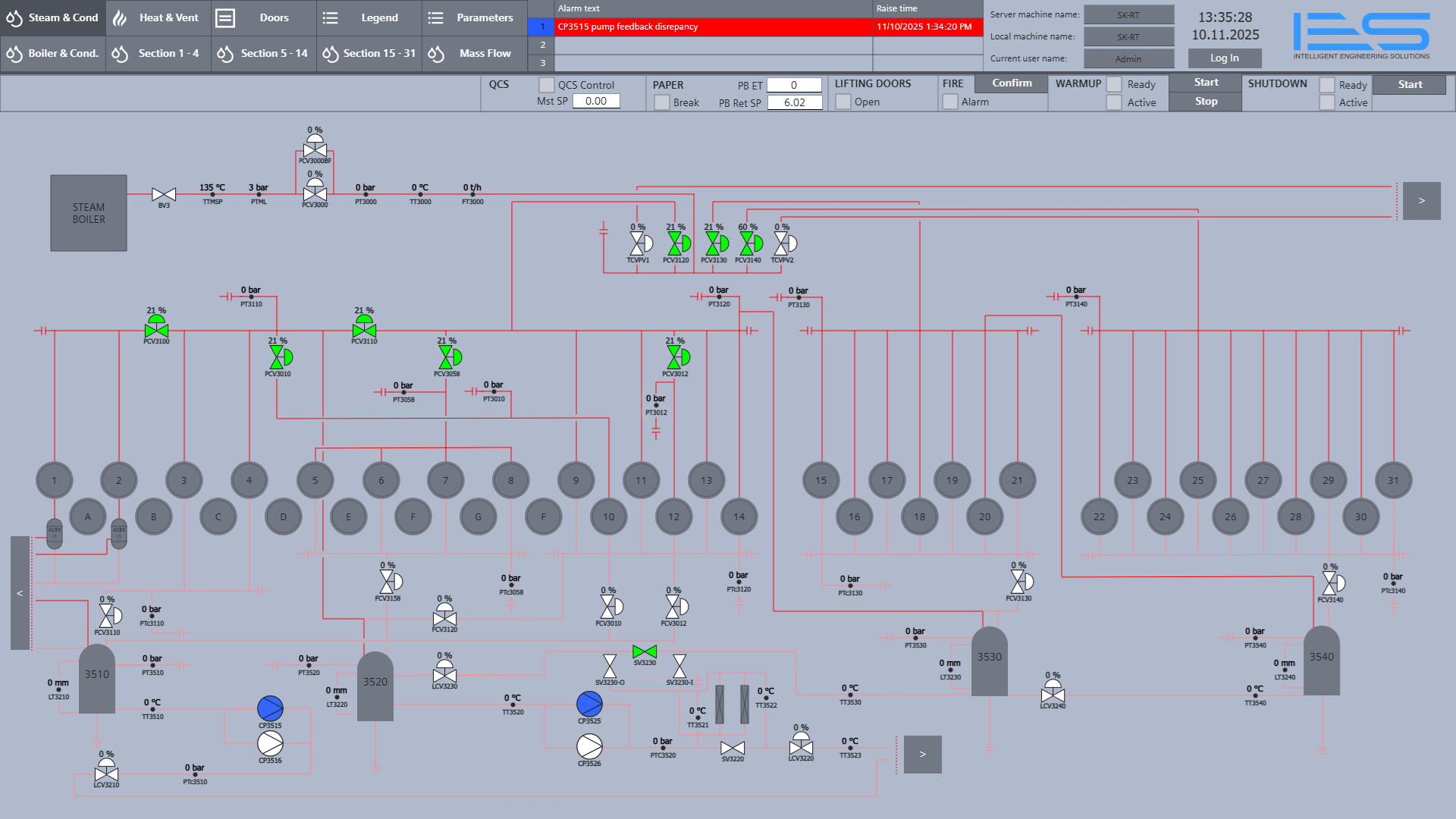Click the Log In button
This screenshot has width=1456, height=819.
(x=1224, y=58)
